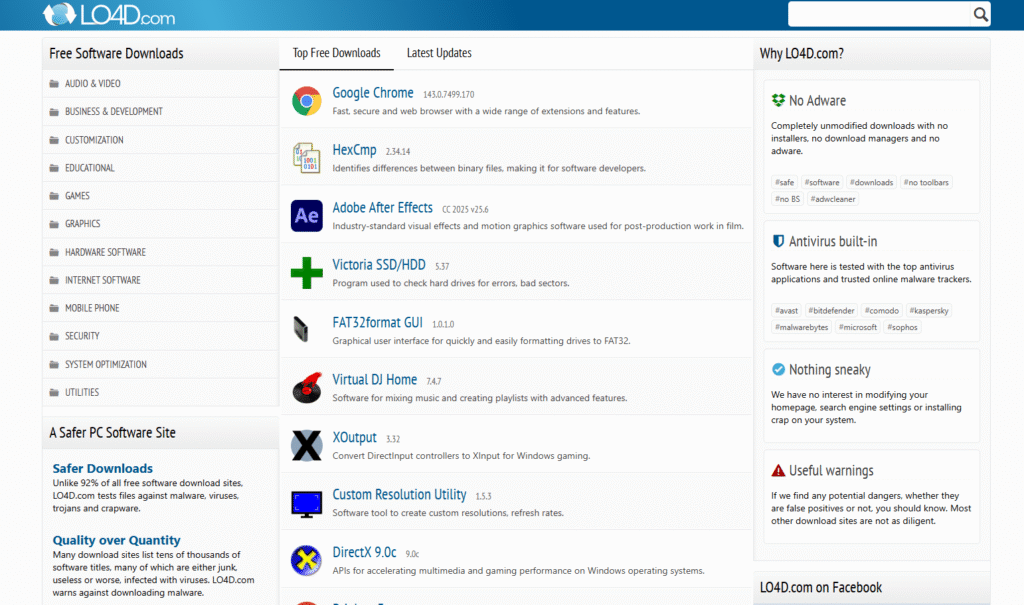The image size is (1024, 605).
Task: Open the Security category folder
Action: (82, 336)
